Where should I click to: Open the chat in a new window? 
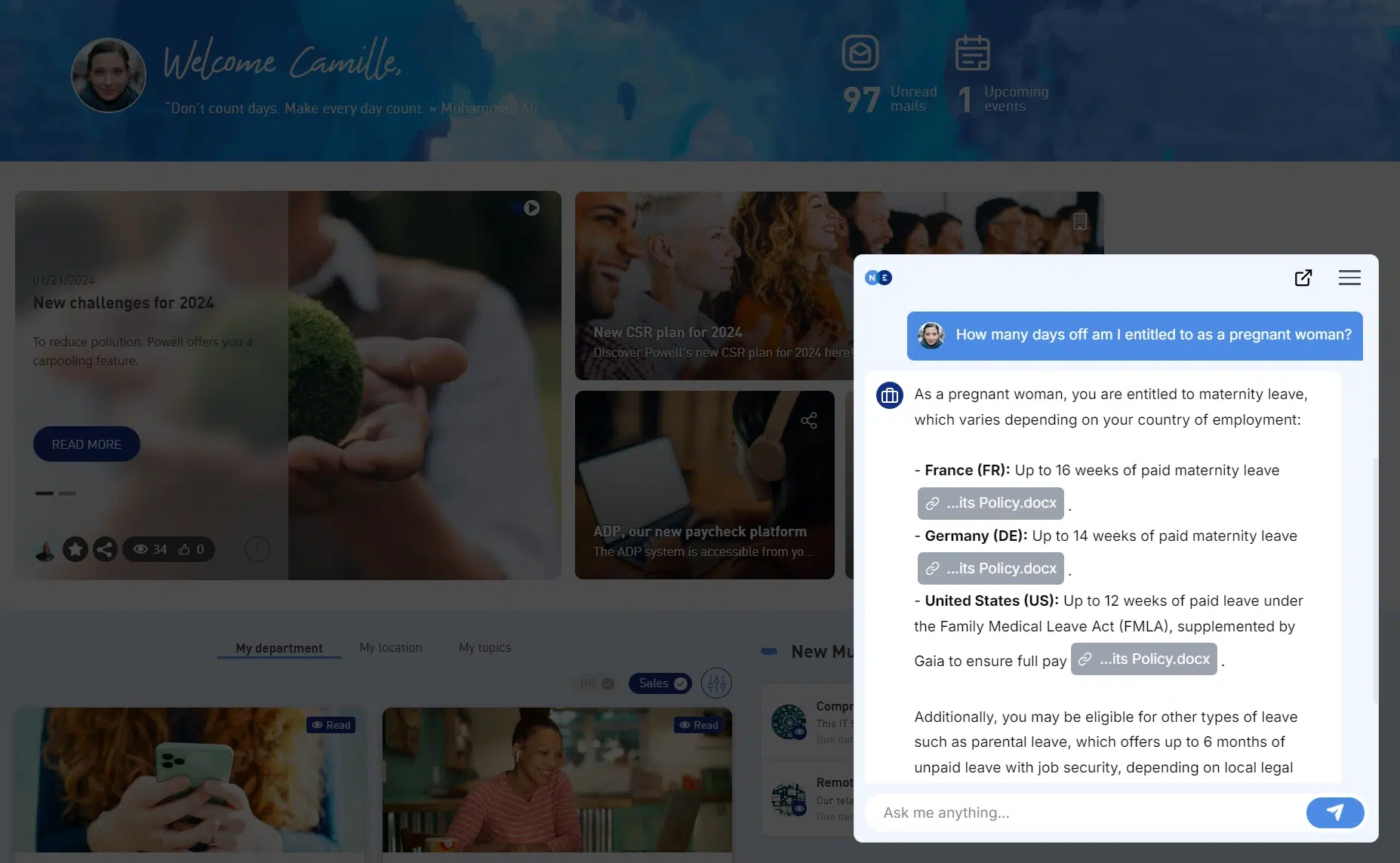pyautogui.click(x=1303, y=278)
